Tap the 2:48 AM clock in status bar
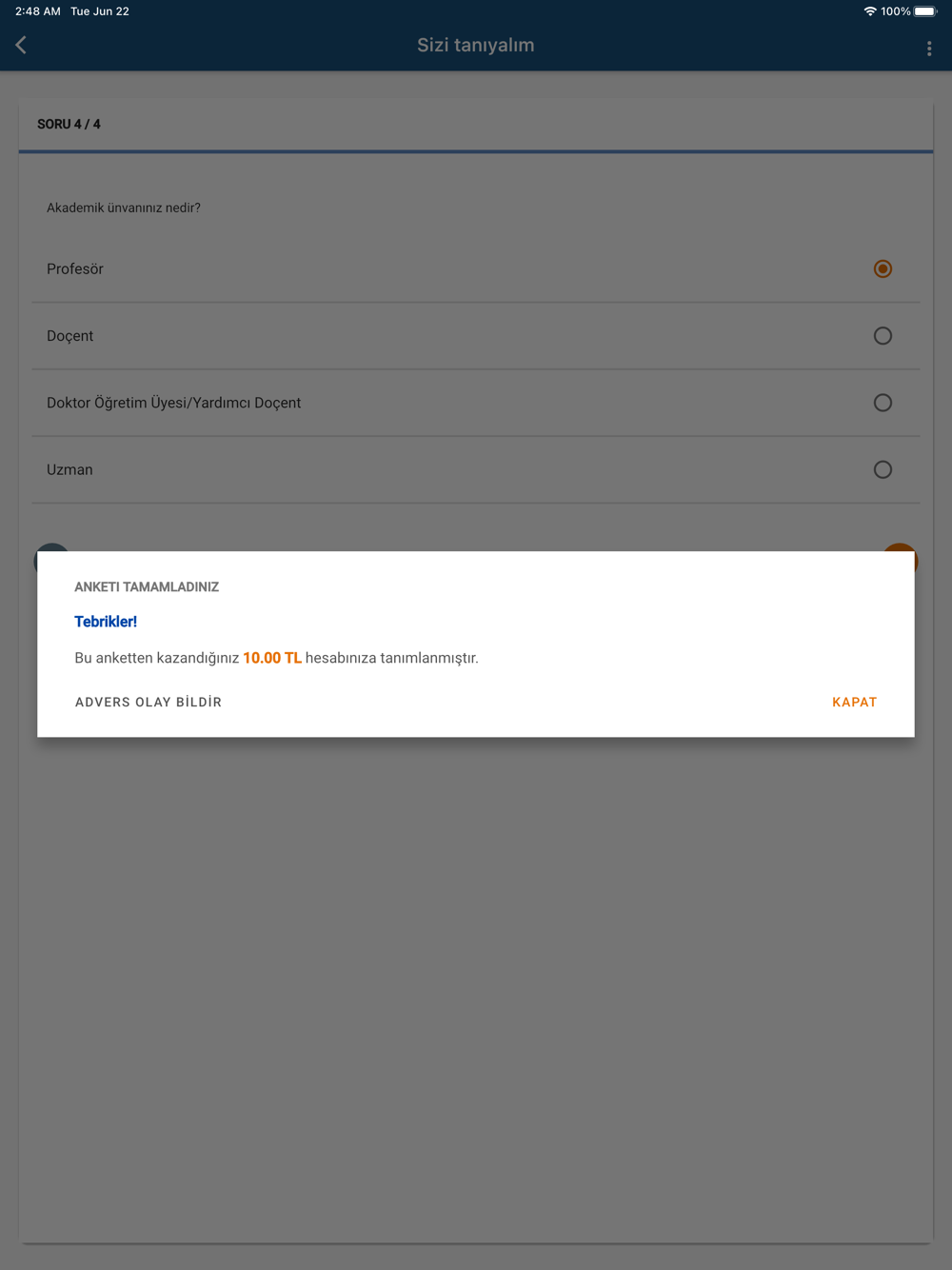The width and height of the screenshot is (952, 1270). (38, 11)
